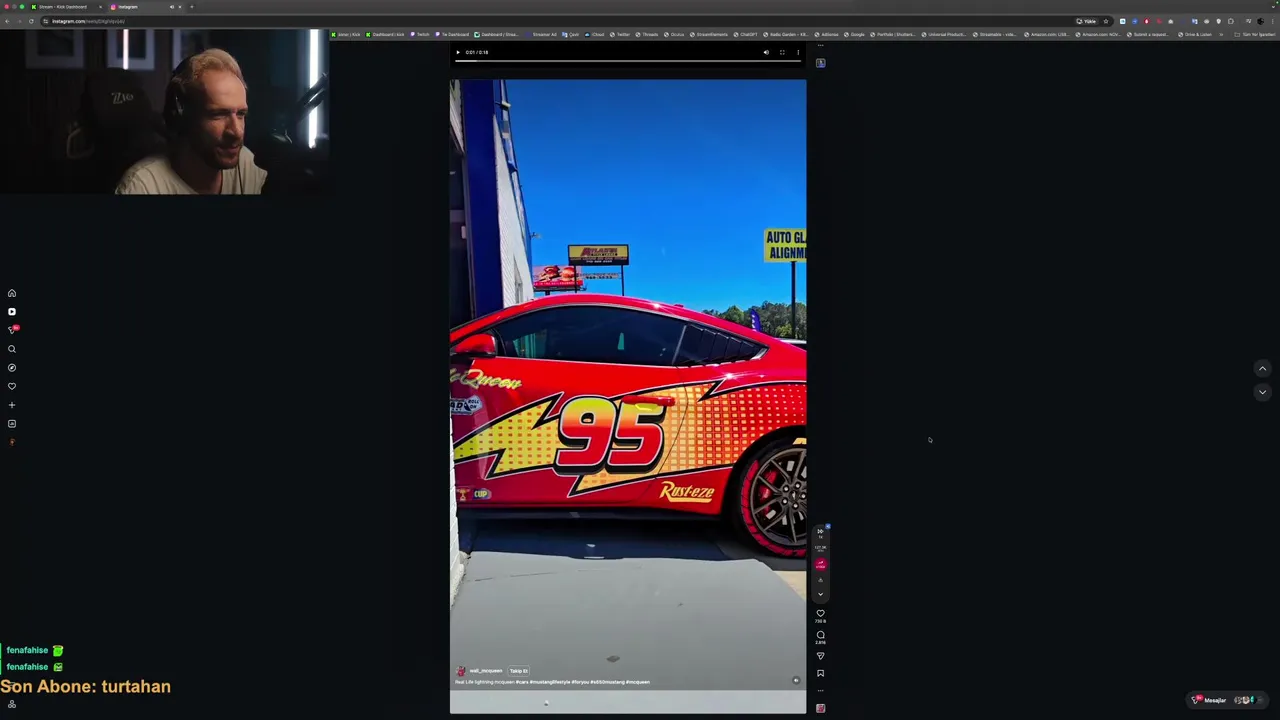Save the reel with bookmark icon

pos(821,673)
